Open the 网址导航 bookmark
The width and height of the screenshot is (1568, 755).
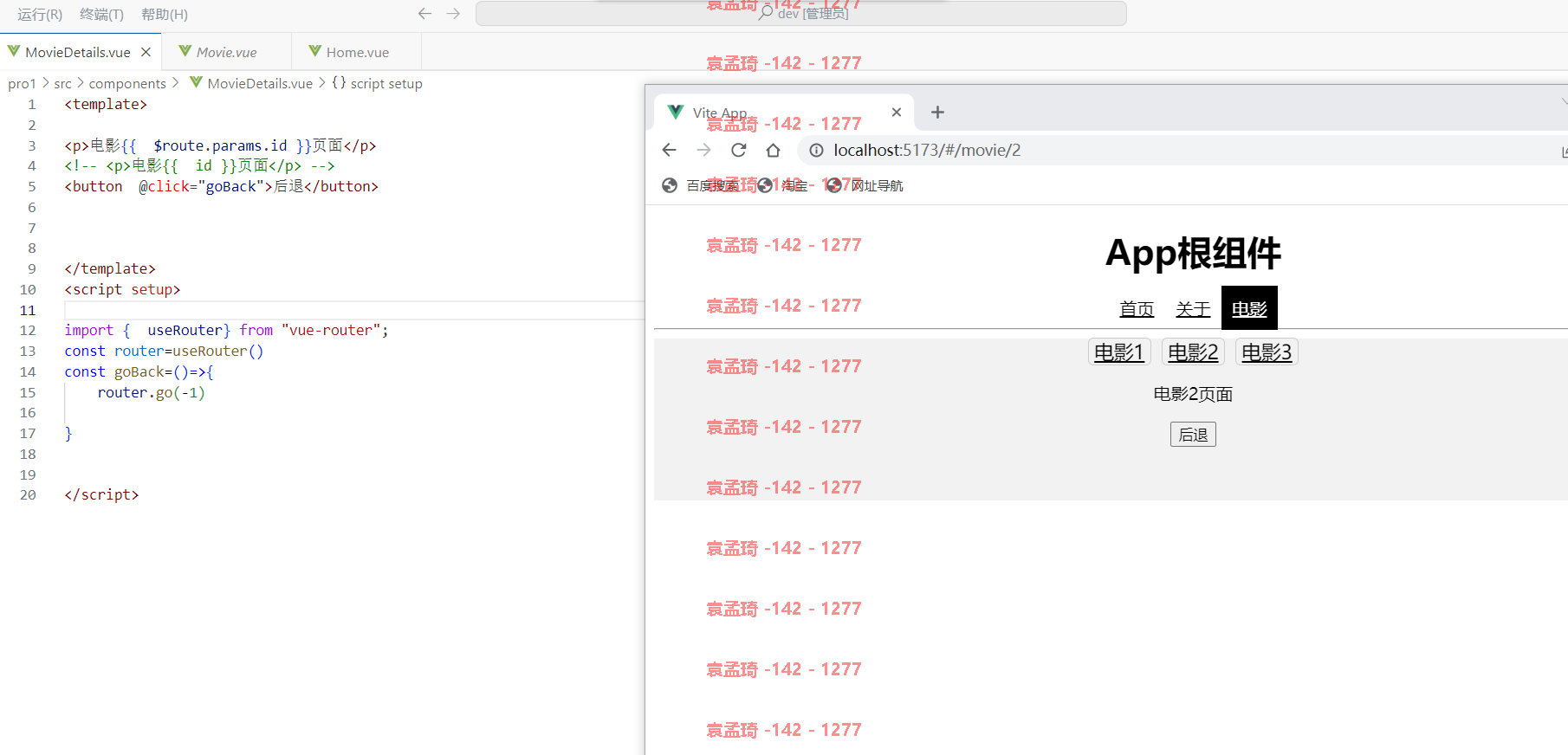click(x=865, y=185)
